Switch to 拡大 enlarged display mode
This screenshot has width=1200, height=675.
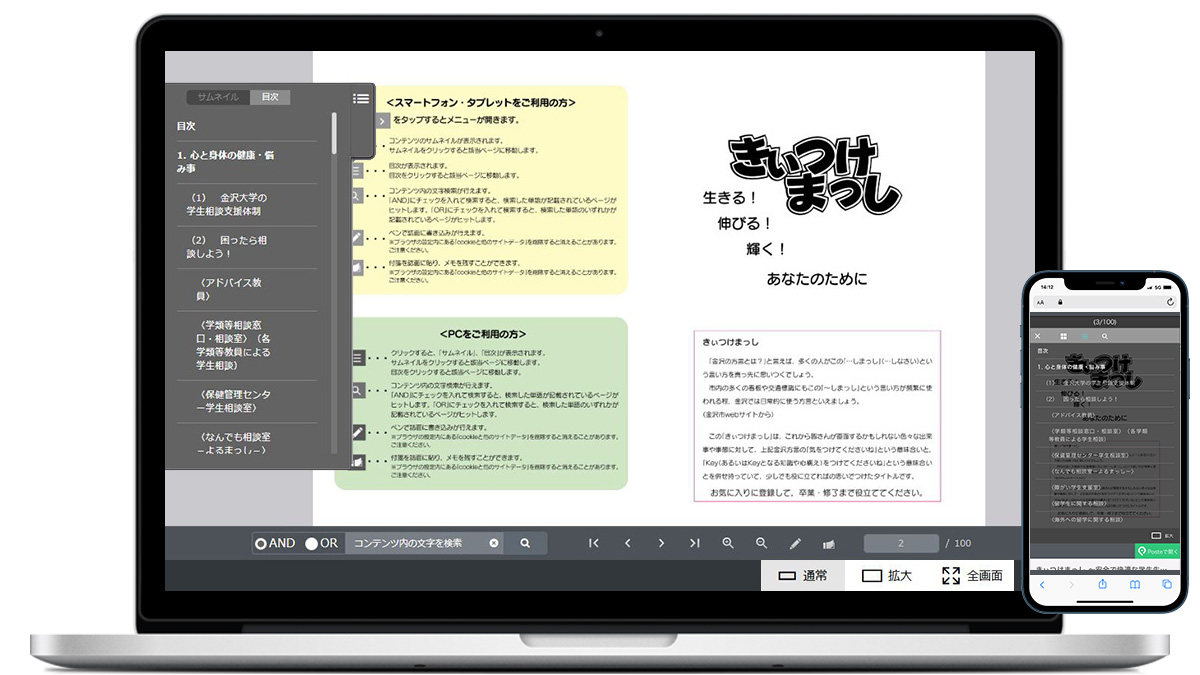pyautogui.click(x=887, y=575)
